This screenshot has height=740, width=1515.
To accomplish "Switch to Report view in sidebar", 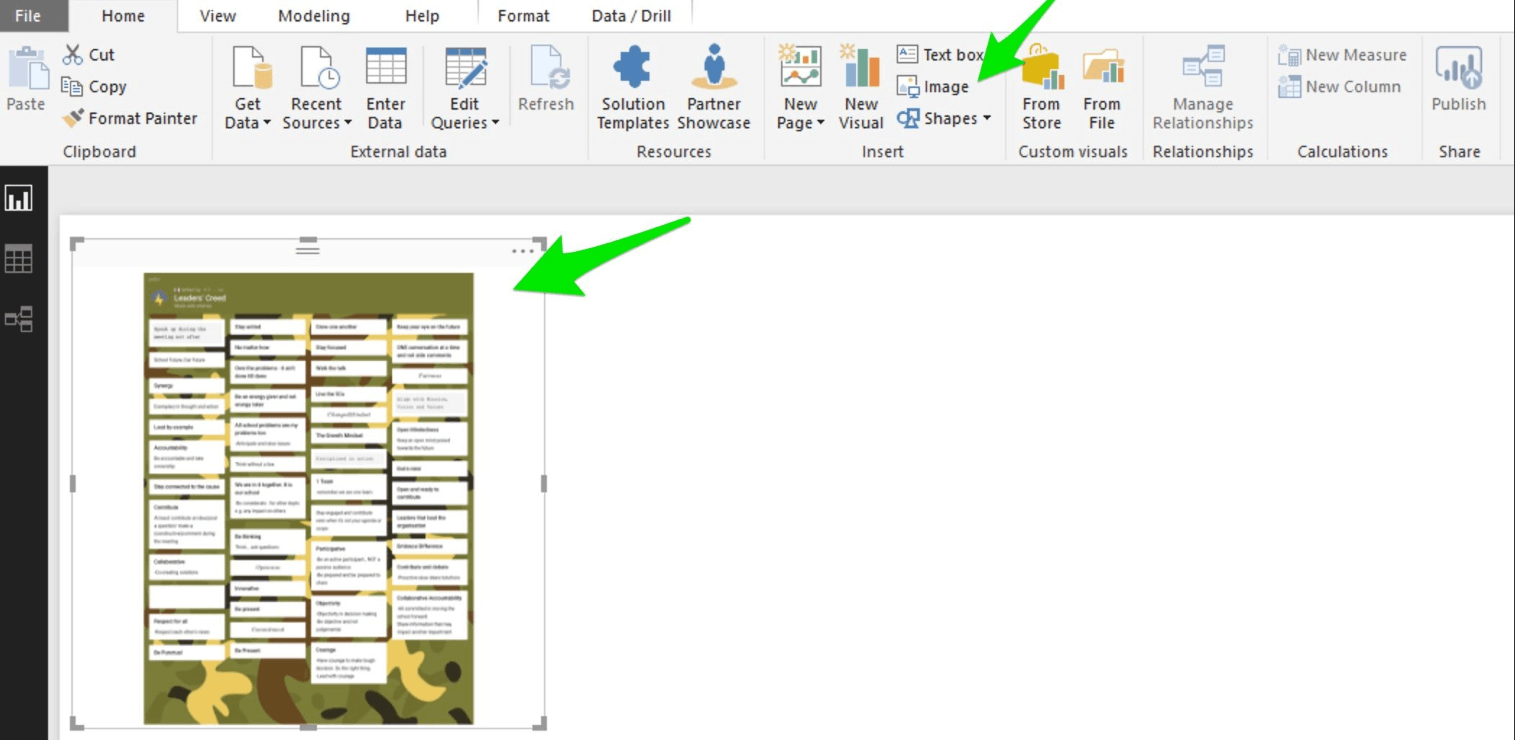I will tap(19, 198).
